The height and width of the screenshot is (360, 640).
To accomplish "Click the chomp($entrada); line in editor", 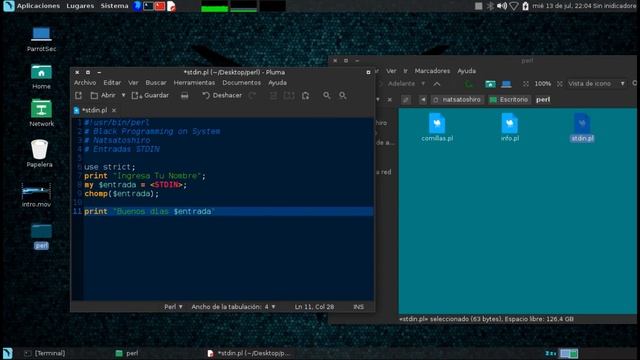I will click(x=122, y=193).
